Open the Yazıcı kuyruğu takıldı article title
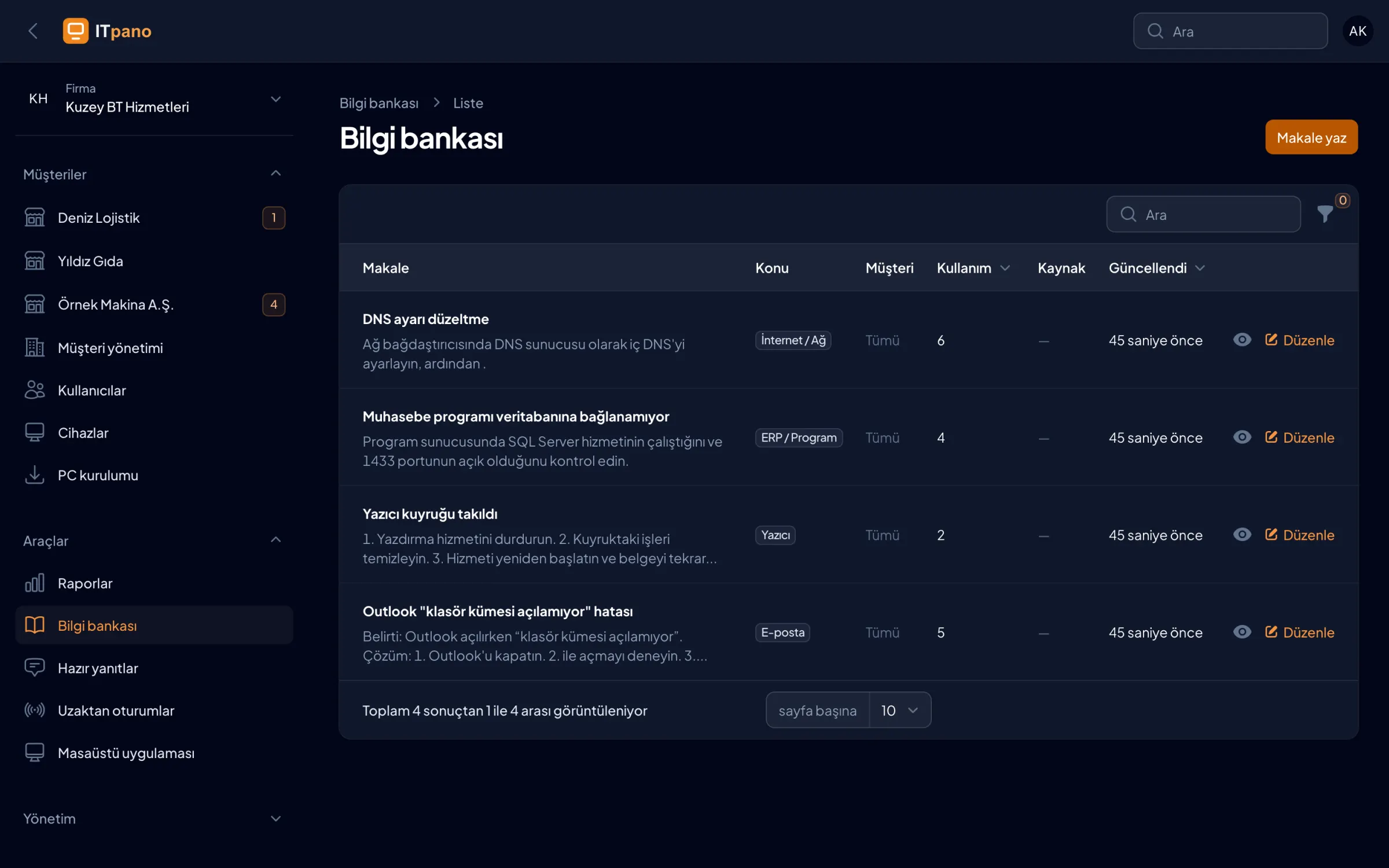The width and height of the screenshot is (1389, 868). (429, 514)
